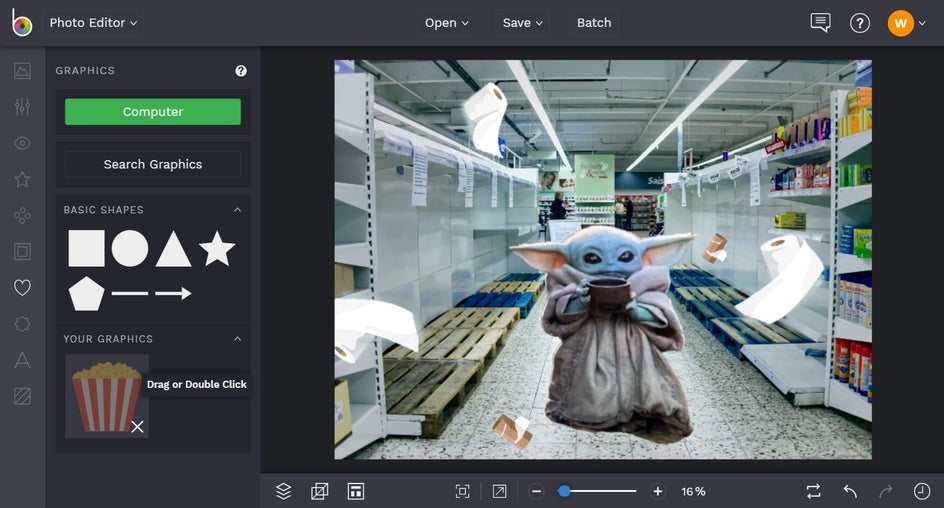The image size is (944, 508).
Task: Click the green Computer button
Action: (x=153, y=112)
